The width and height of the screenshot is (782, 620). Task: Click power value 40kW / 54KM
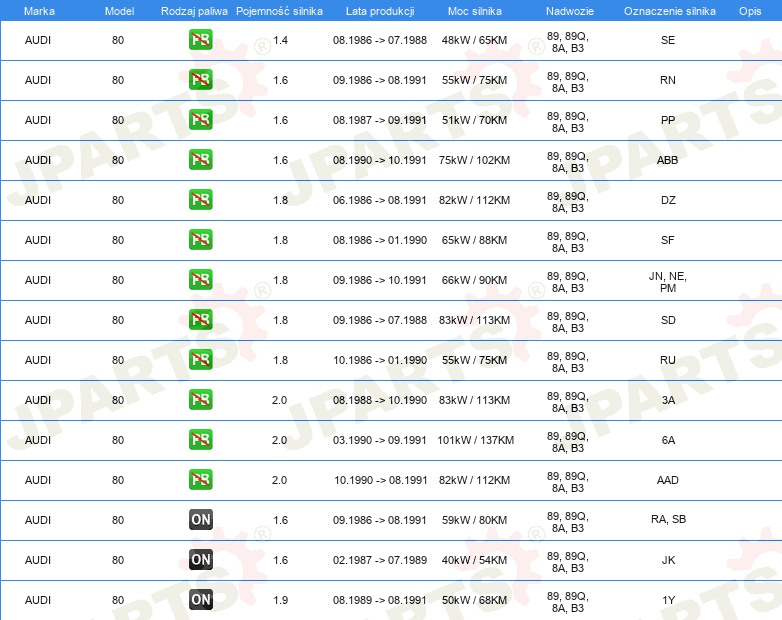tap(474, 560)
